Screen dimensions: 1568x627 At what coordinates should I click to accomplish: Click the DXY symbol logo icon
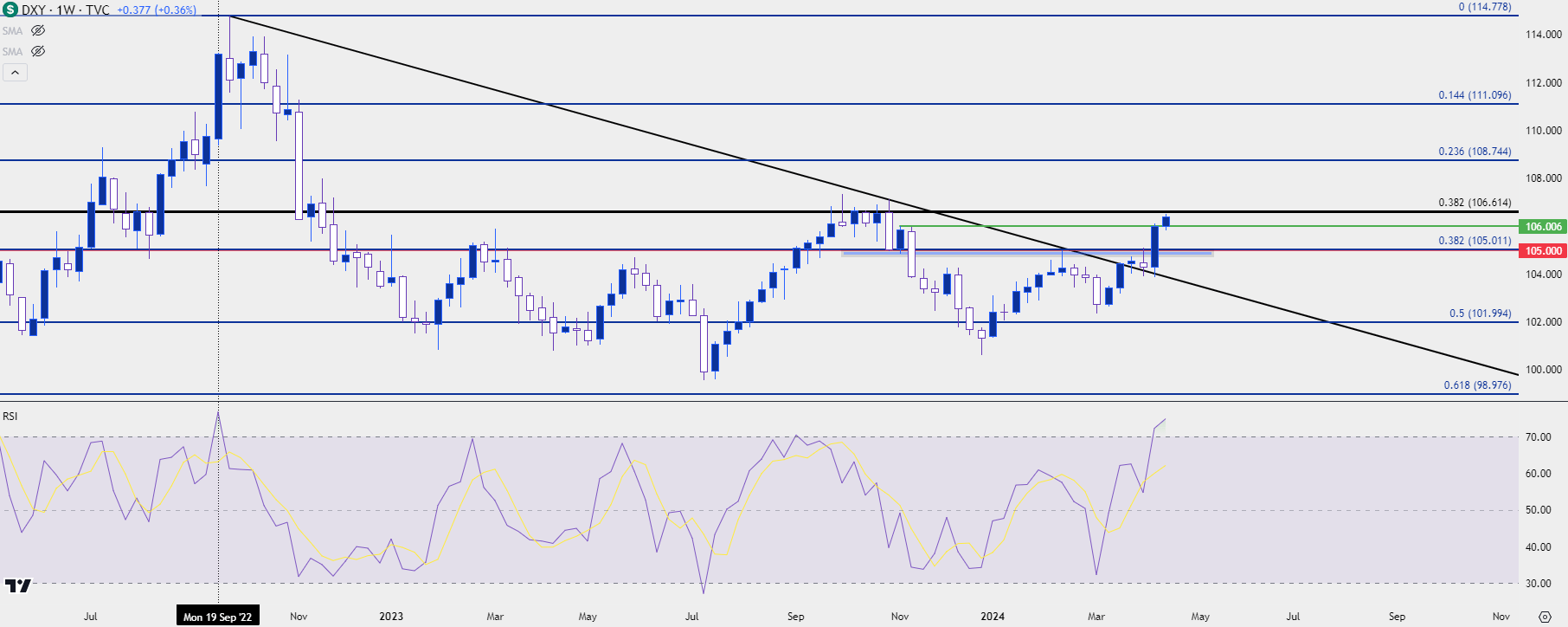tap(10, 10)
